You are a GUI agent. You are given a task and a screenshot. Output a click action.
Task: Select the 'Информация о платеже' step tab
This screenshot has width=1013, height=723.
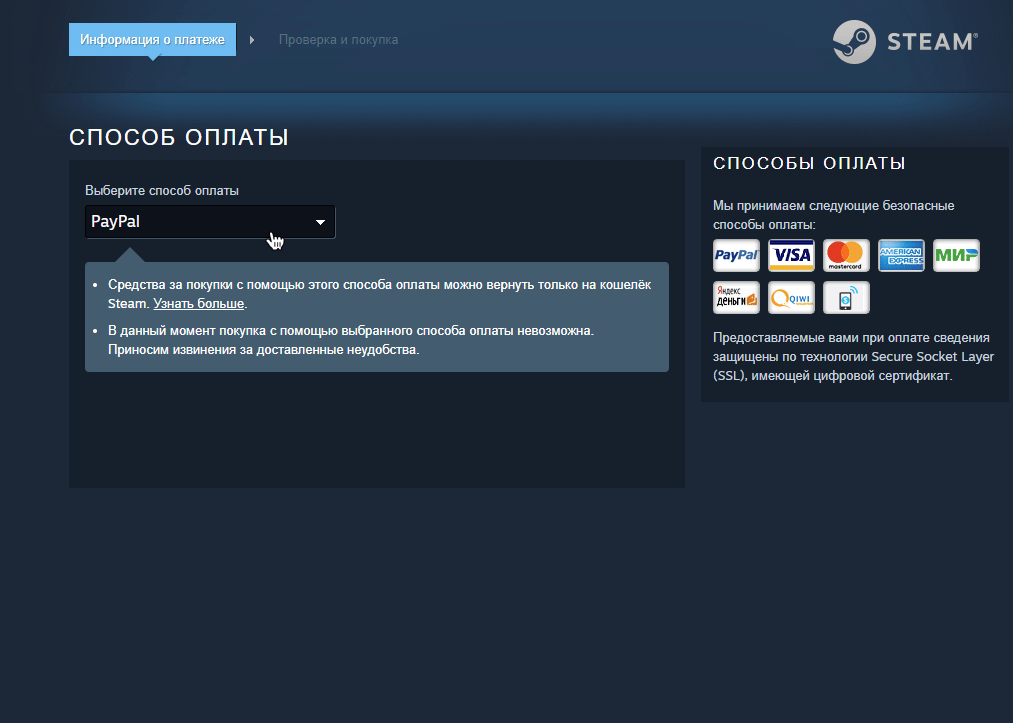(x=152, y=39)
